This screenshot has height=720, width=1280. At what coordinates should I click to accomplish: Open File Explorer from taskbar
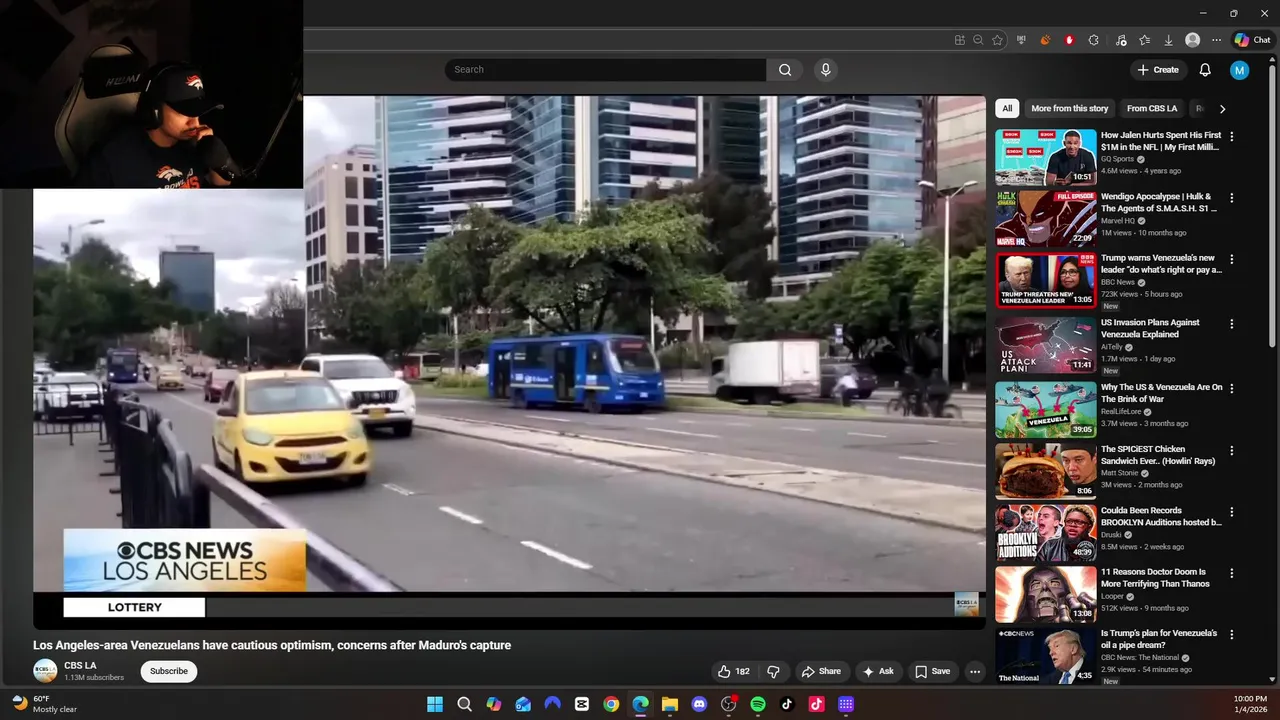670,704
